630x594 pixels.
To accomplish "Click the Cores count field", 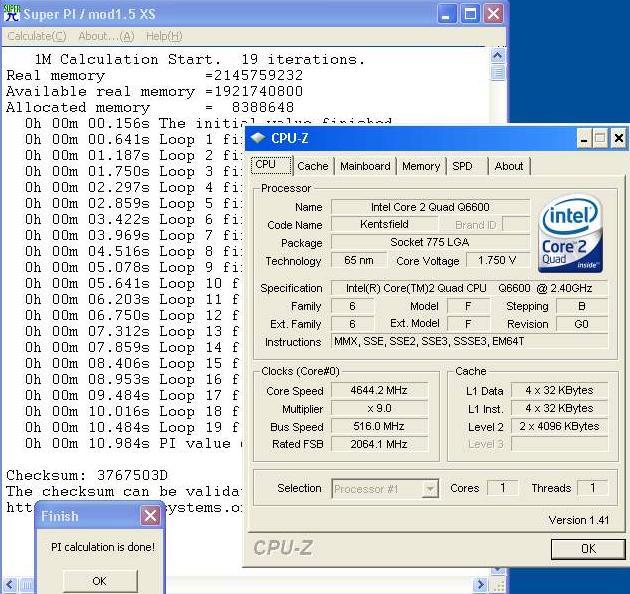I will pos(503,487).
